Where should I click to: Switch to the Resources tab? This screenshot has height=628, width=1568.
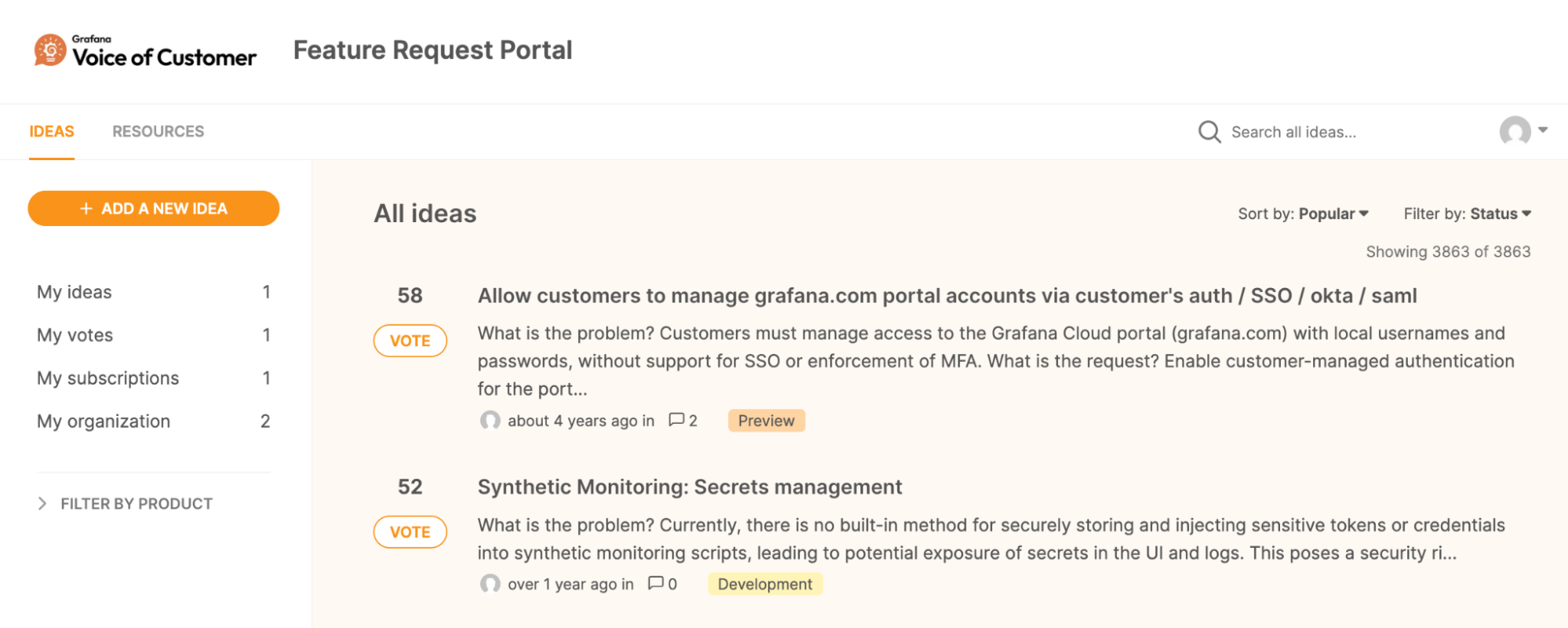pos(158,131)
